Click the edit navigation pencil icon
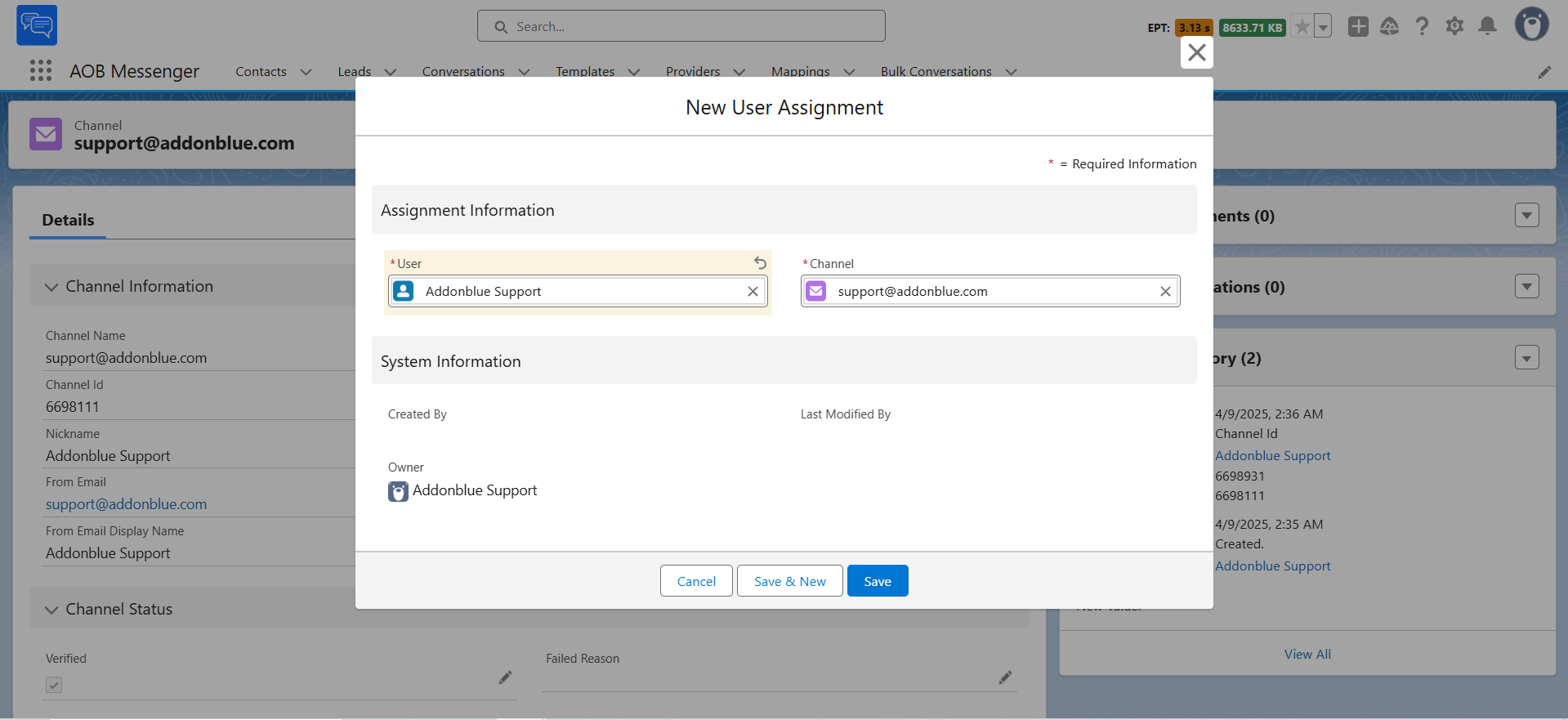Image resolution: width=1568 pixels, height=720 pixels. 1544,72
